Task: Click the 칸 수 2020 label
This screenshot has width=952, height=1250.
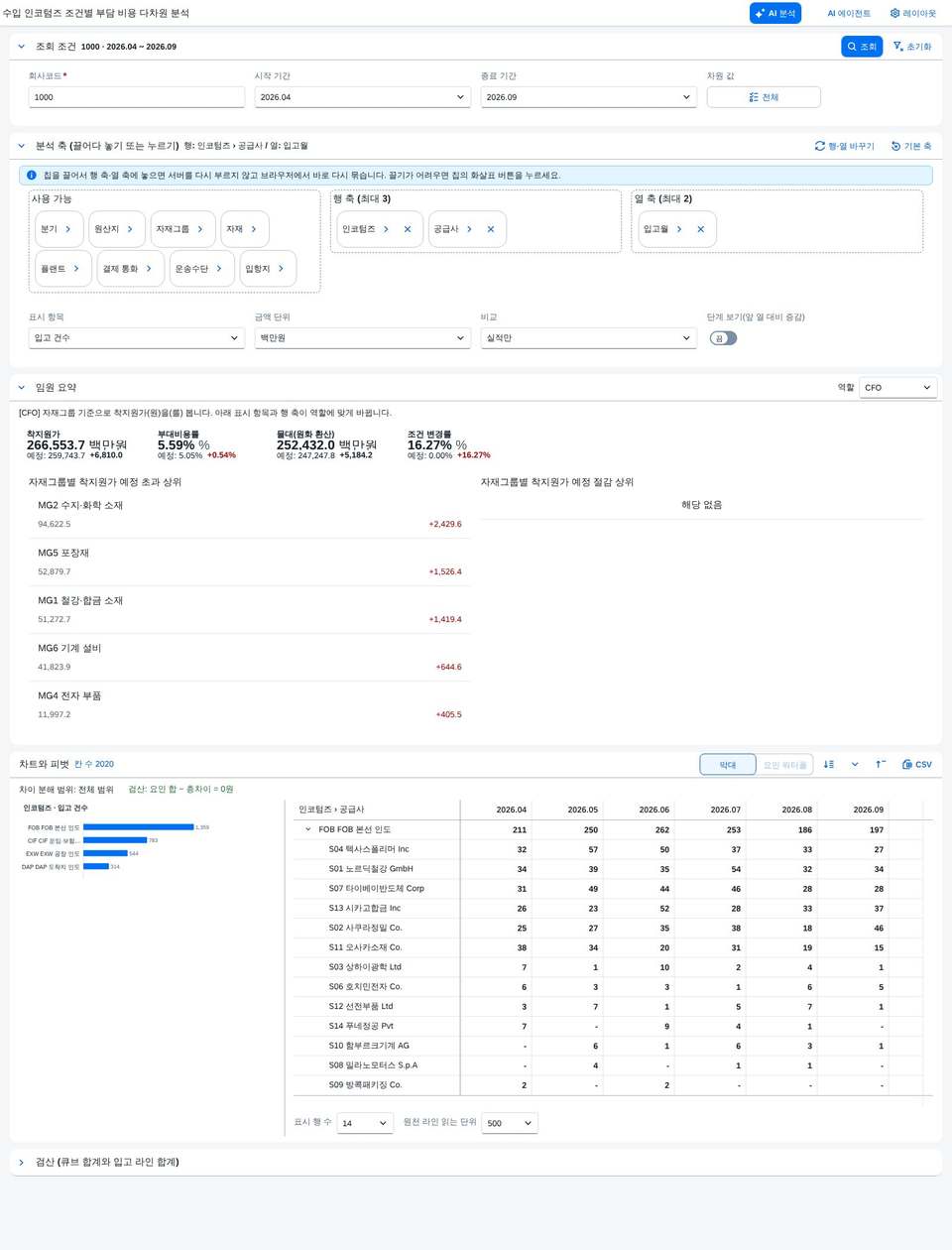Action: tap(94, 765)
